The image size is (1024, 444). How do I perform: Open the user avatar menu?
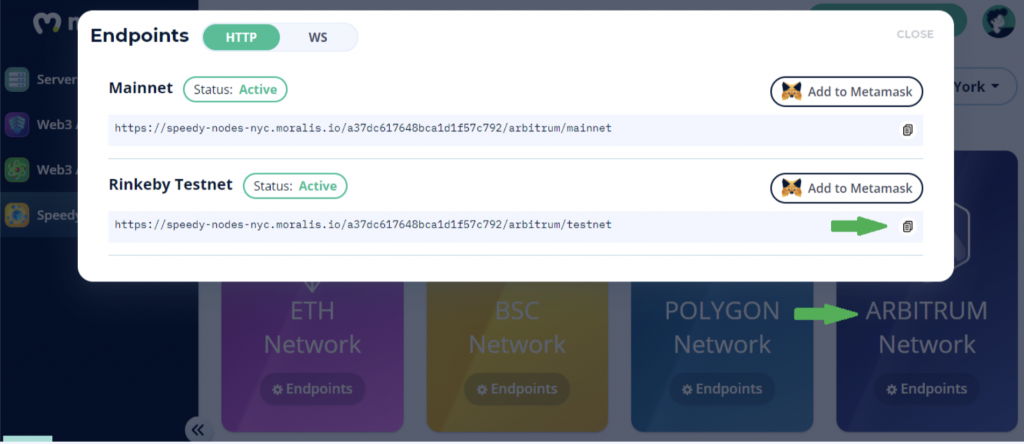tap(999, 21)
